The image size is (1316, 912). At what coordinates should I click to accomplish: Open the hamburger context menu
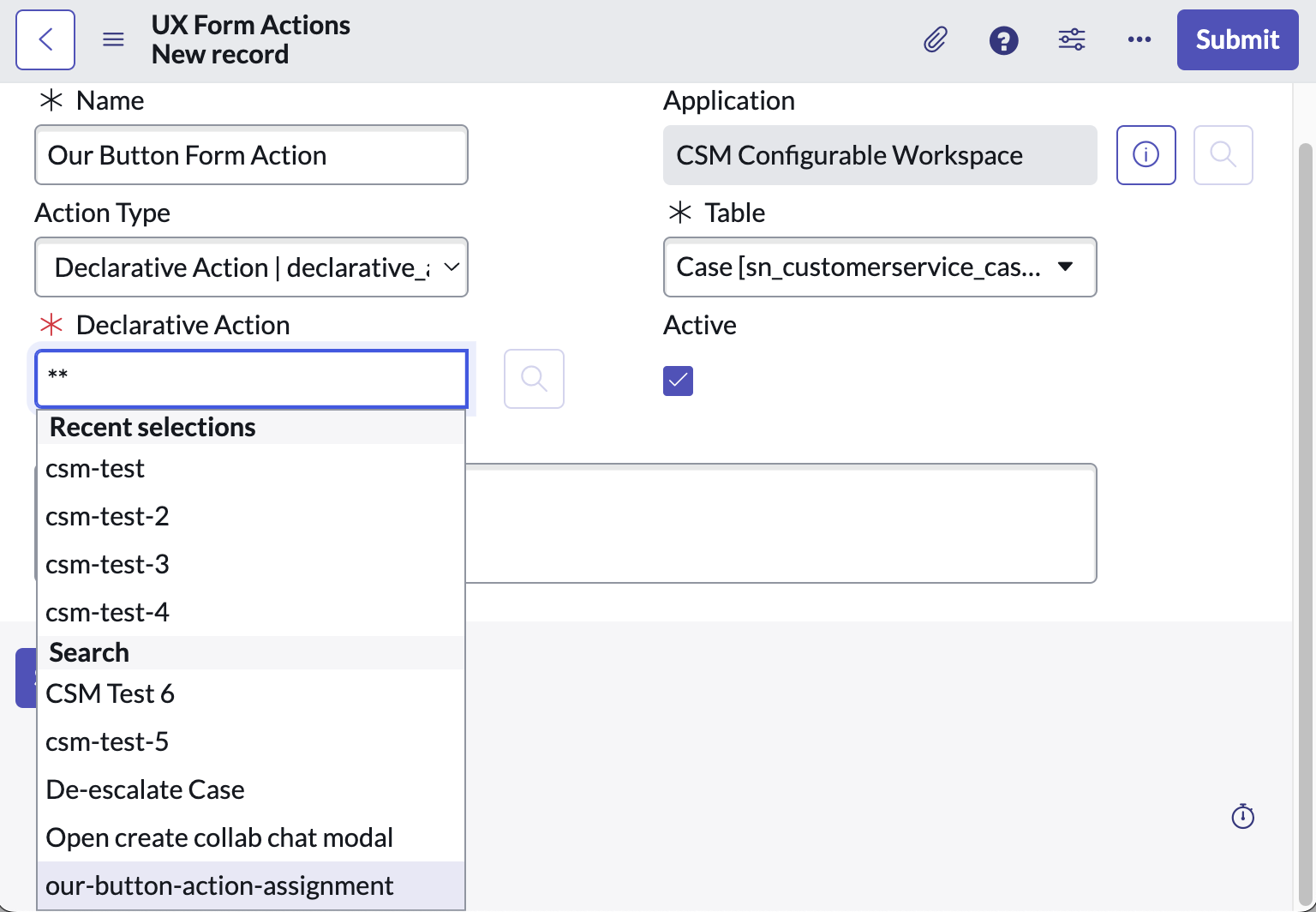[x=113, y=39]
